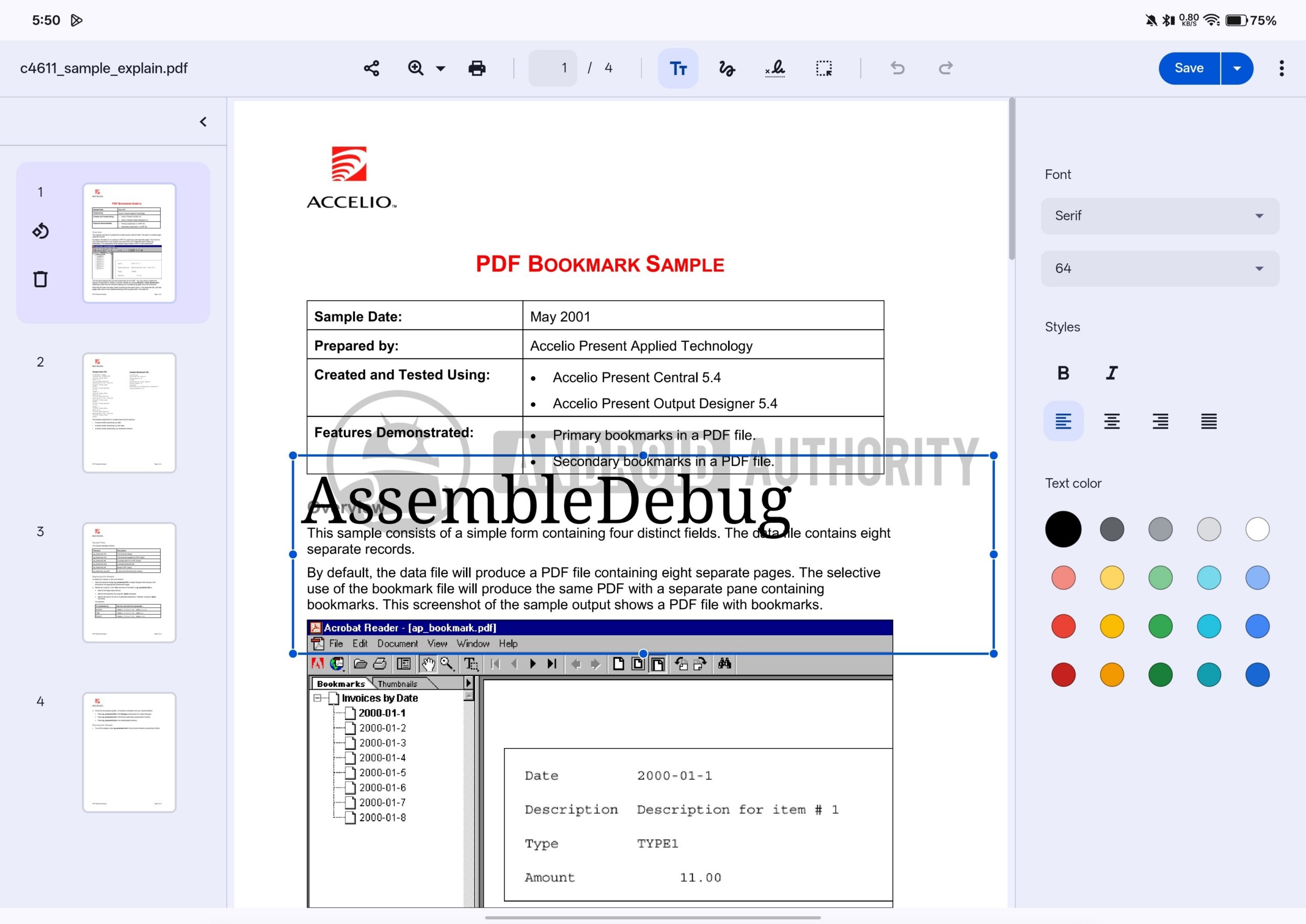1306x924 pixels.
Task: Pick the dark blue text color
Action: point(1257,675)
